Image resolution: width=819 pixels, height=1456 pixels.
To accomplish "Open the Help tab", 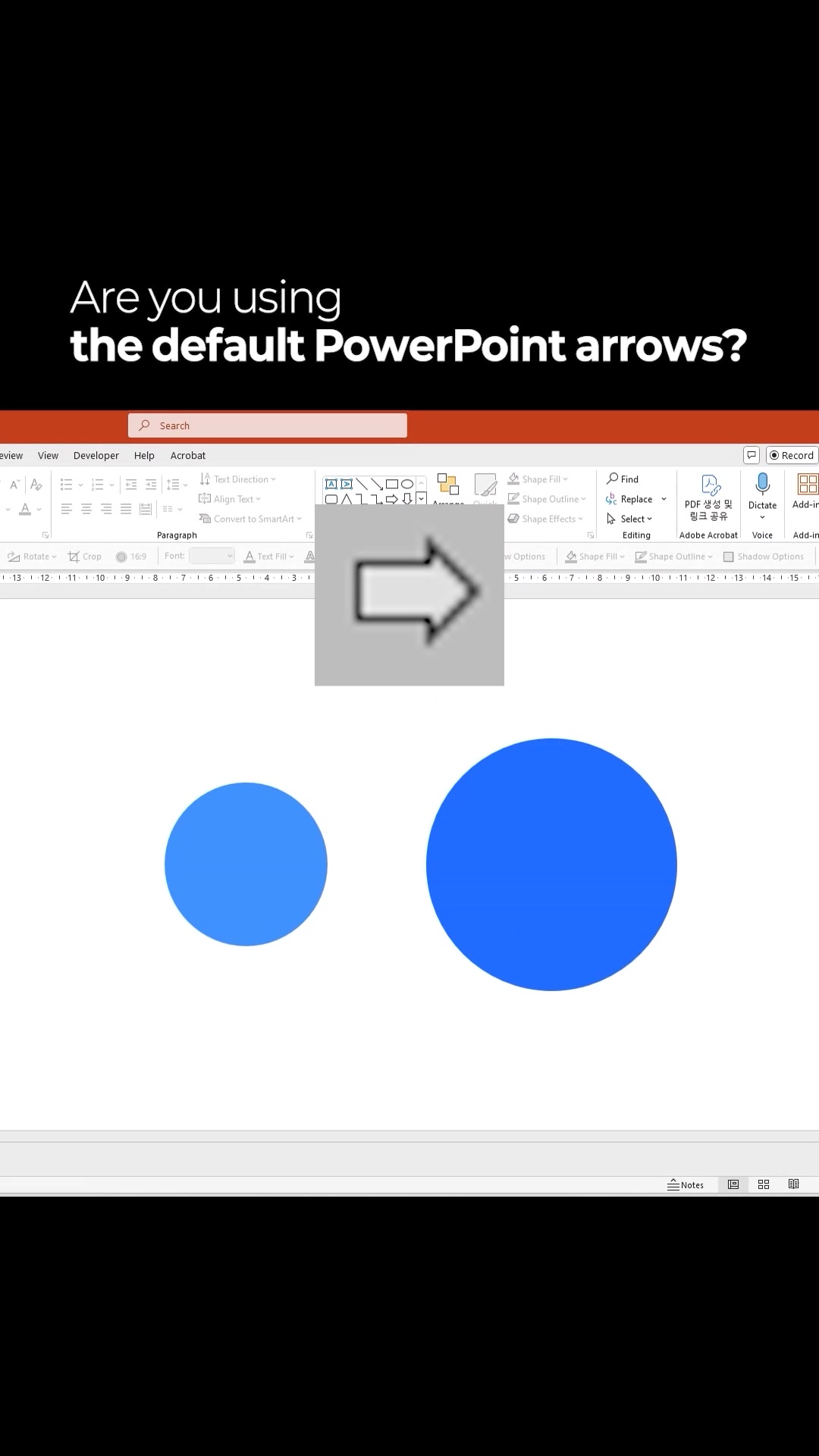I will 144,456.
